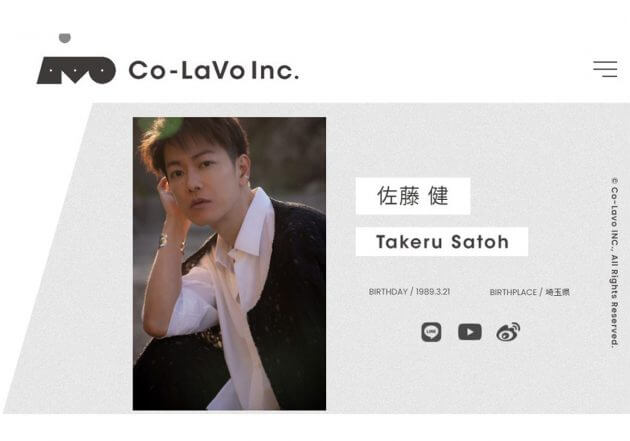Open the hamburger menu
The image size is (630, 441).
[x=605, y=69]
